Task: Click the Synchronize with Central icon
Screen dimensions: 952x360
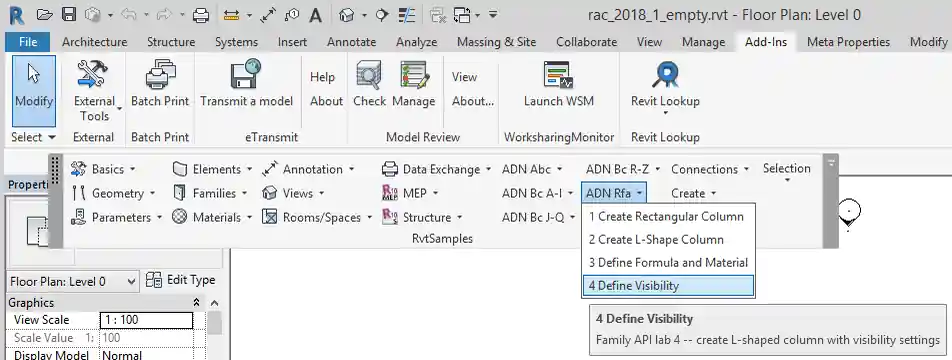Action: pos(92,15)
